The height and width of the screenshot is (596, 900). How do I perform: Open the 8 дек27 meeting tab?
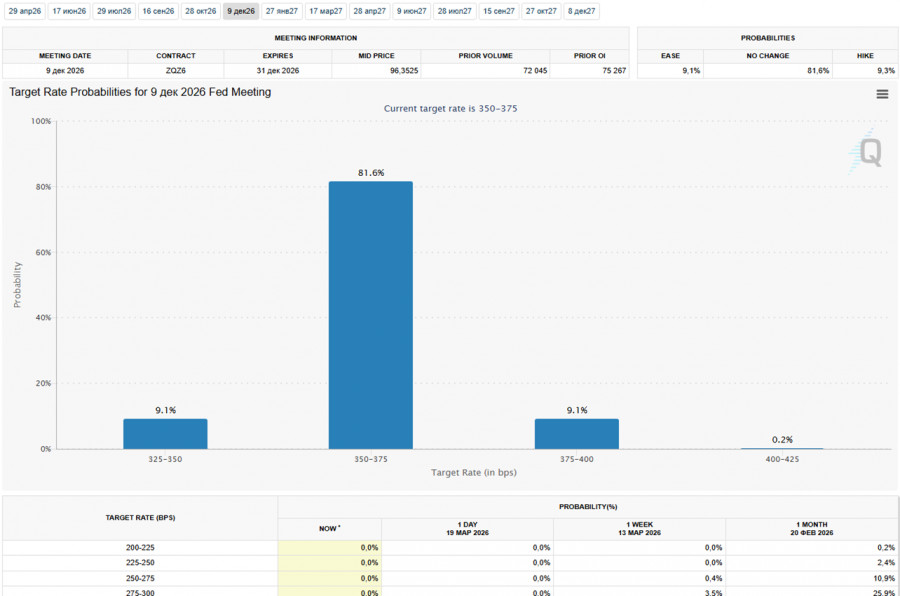(x=581, y=11)
